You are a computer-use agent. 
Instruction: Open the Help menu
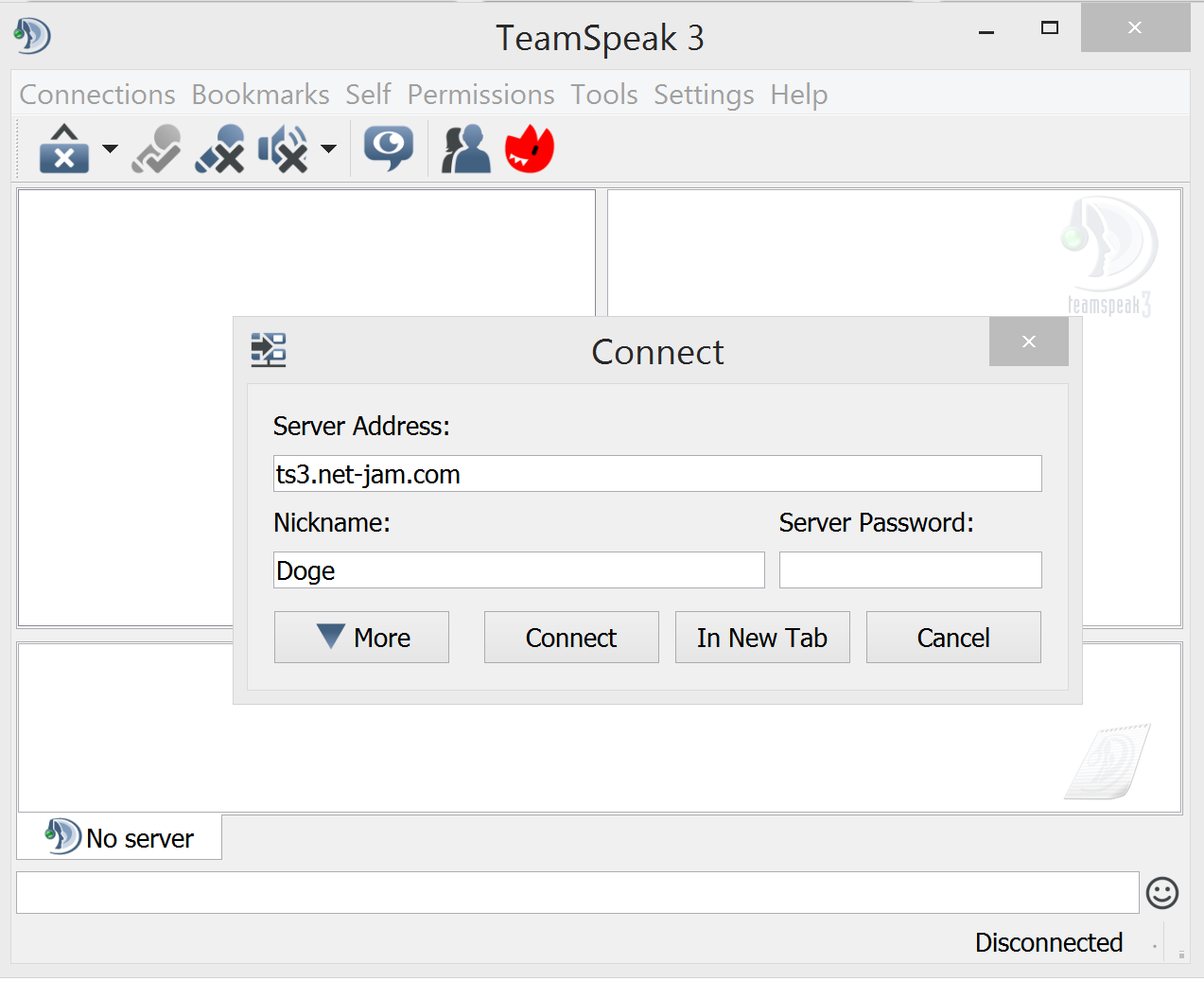[799, 95]
